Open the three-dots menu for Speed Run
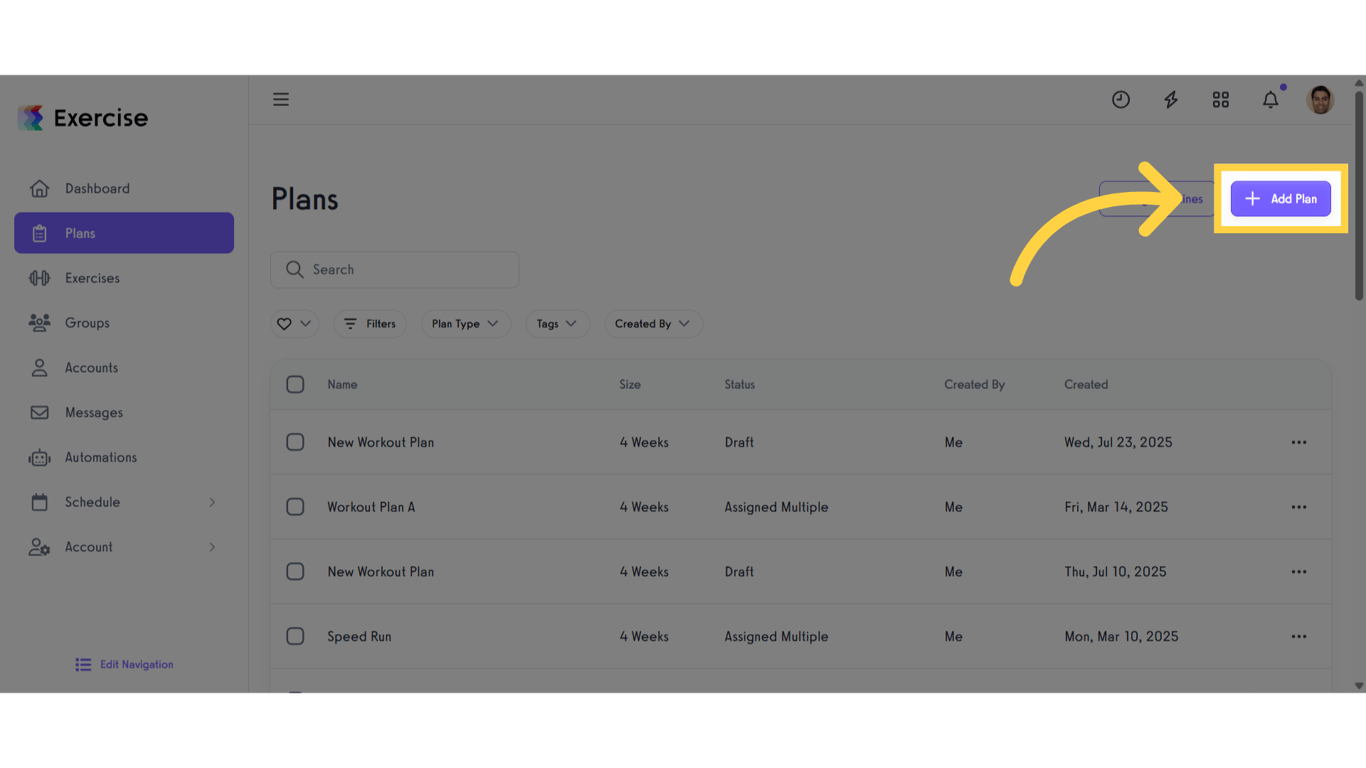Image resolution: width=1366 pixels, height=768 pixels. click(1299, 636)
